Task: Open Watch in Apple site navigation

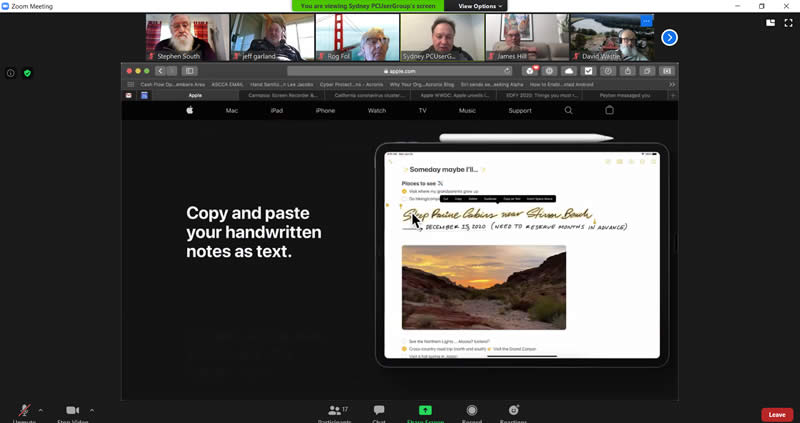Action: [x=377, y=110]
